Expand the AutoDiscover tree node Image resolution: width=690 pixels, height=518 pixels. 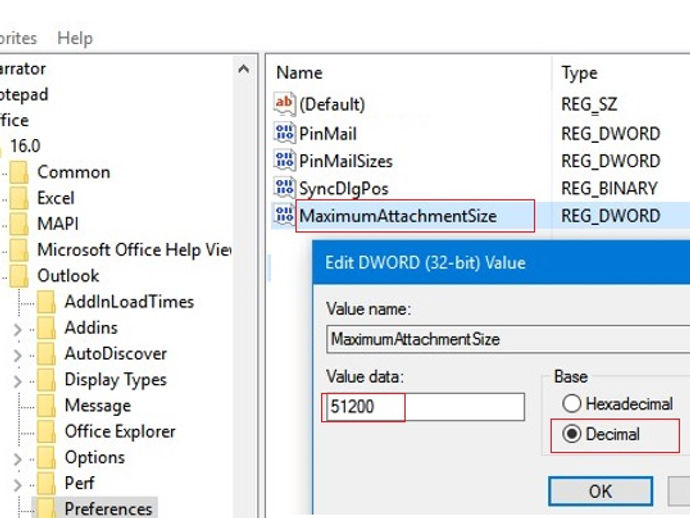(x=18, y=355)
